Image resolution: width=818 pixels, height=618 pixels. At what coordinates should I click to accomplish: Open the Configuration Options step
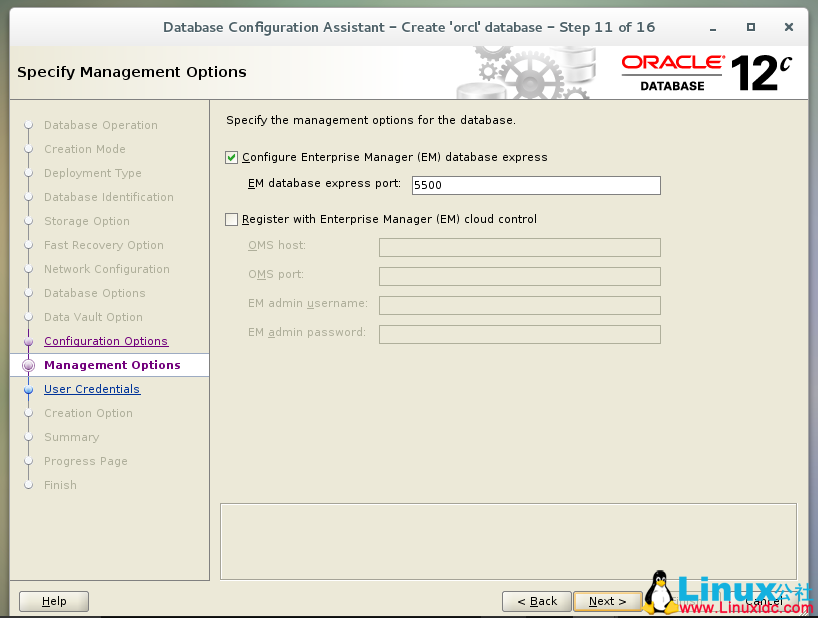pyautogui.click(x=105, y=341)
